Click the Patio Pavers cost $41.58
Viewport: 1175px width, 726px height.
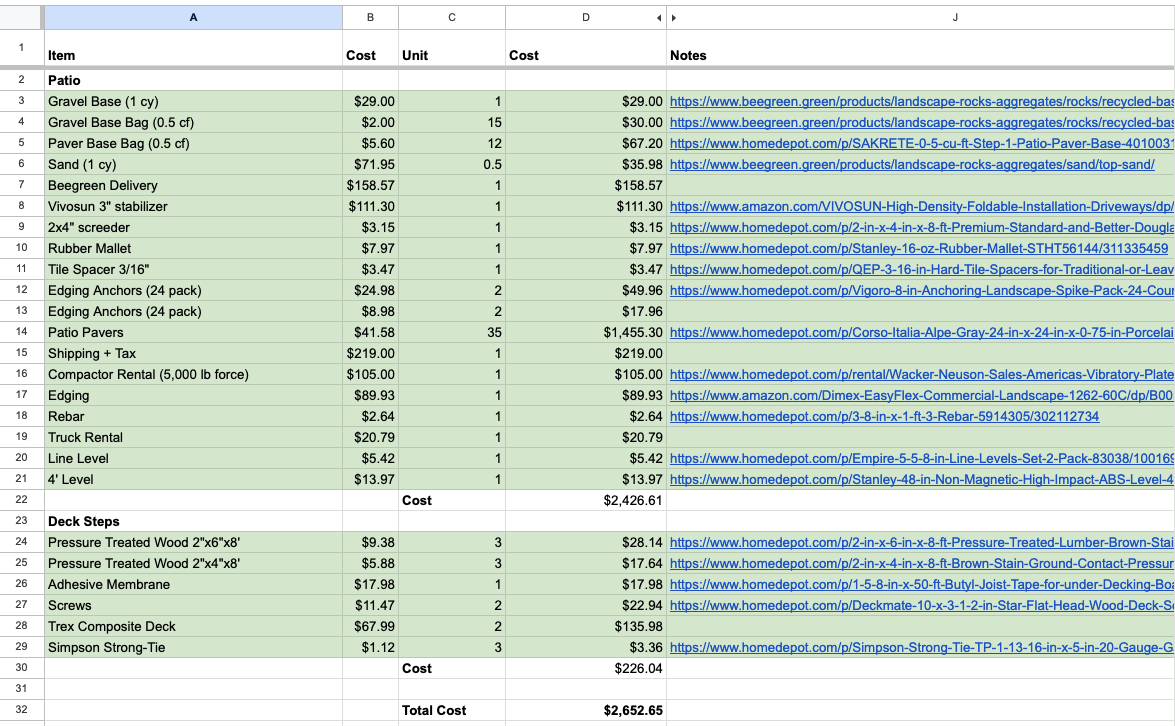click(x=370, y=332)
